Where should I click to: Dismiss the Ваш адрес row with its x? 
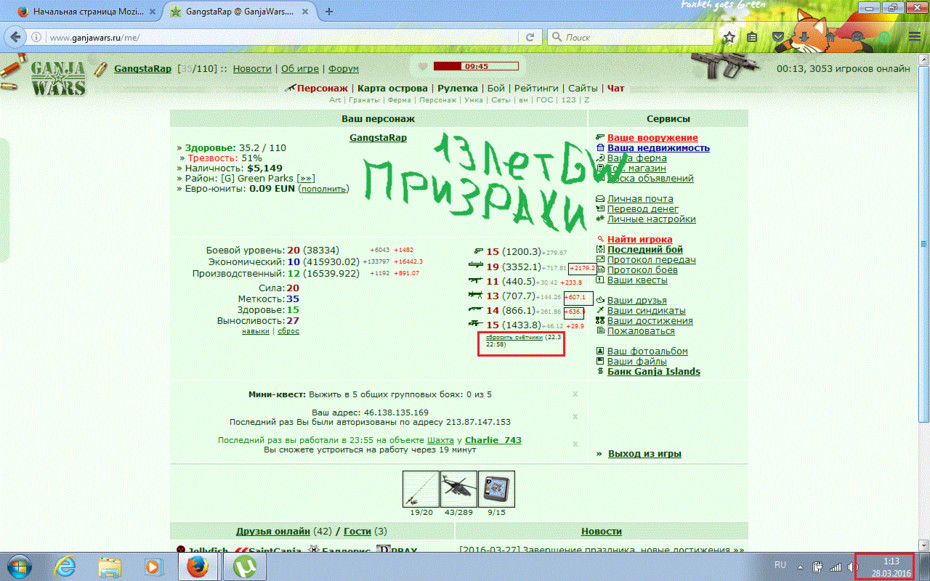575,417
